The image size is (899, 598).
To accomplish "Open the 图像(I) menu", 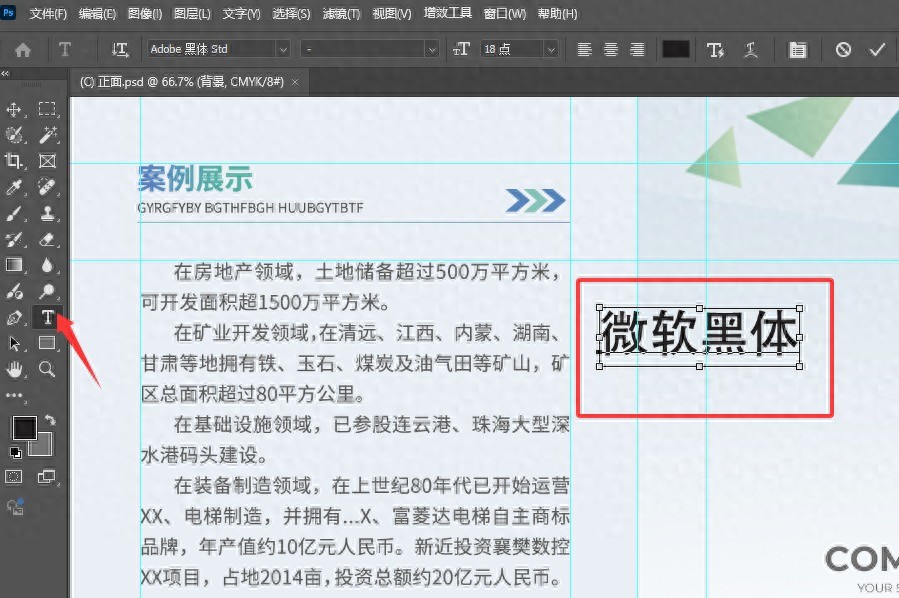I will coord(145,14).
